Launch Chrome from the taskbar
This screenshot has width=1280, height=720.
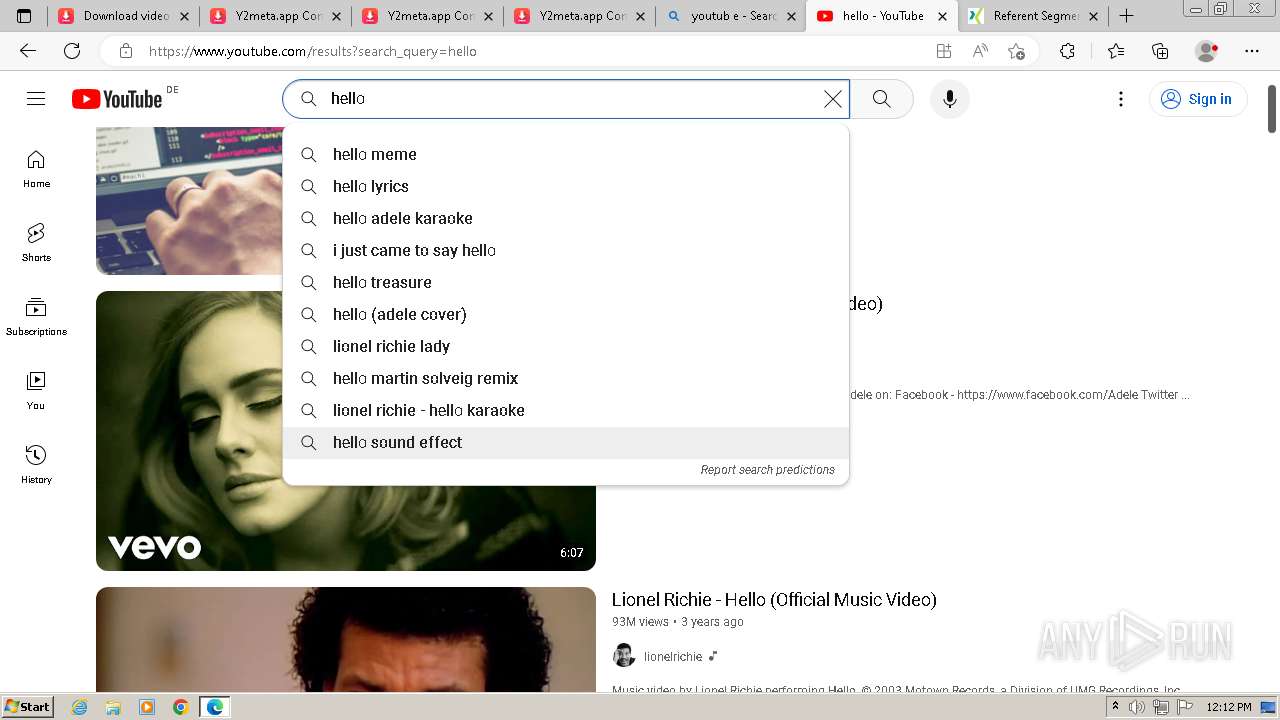[180, 707]
